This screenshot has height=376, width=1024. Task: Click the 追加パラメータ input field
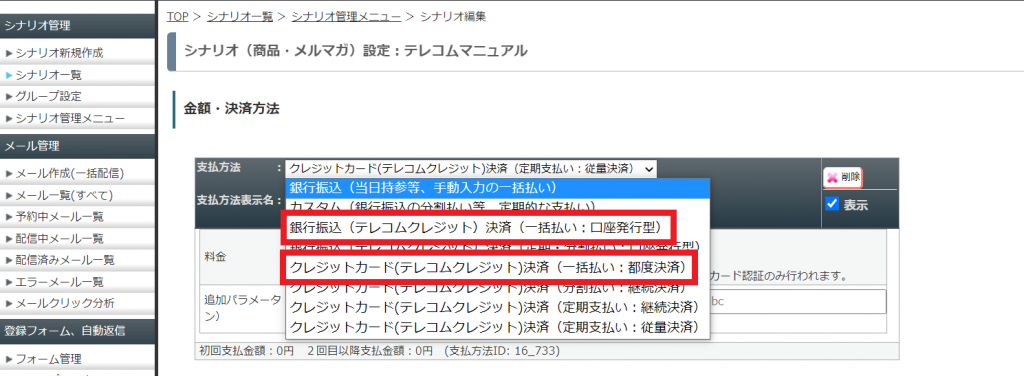pyautogui.click(x=797, y=302)
